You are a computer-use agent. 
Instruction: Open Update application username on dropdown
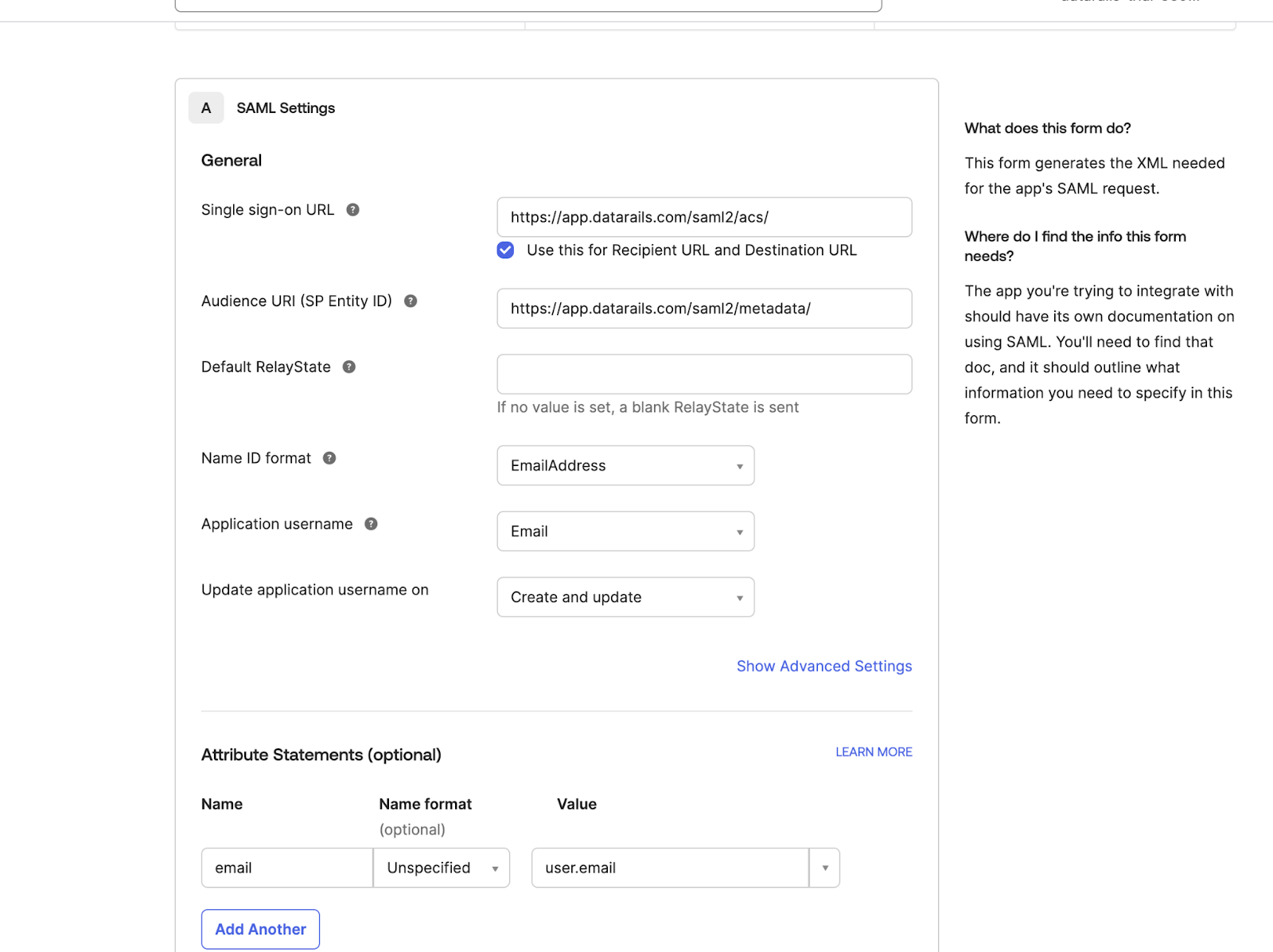[625, 597]
